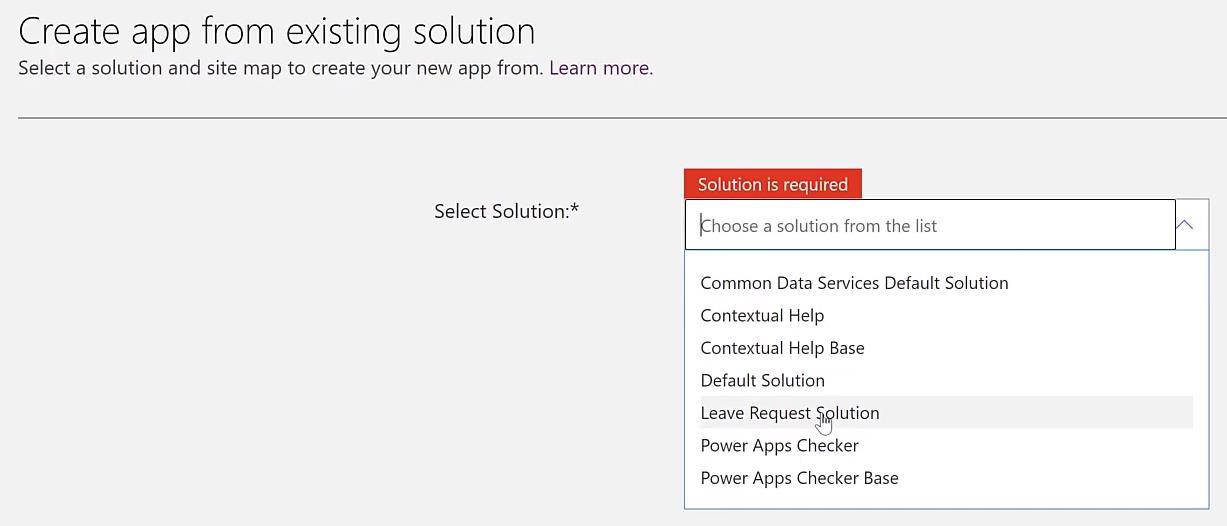
Task: Click the required asterisk after Select Solution
Action: coord(575,209)
